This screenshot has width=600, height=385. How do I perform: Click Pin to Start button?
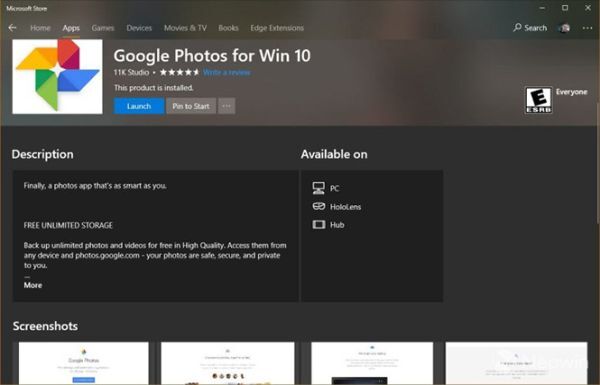191,106
